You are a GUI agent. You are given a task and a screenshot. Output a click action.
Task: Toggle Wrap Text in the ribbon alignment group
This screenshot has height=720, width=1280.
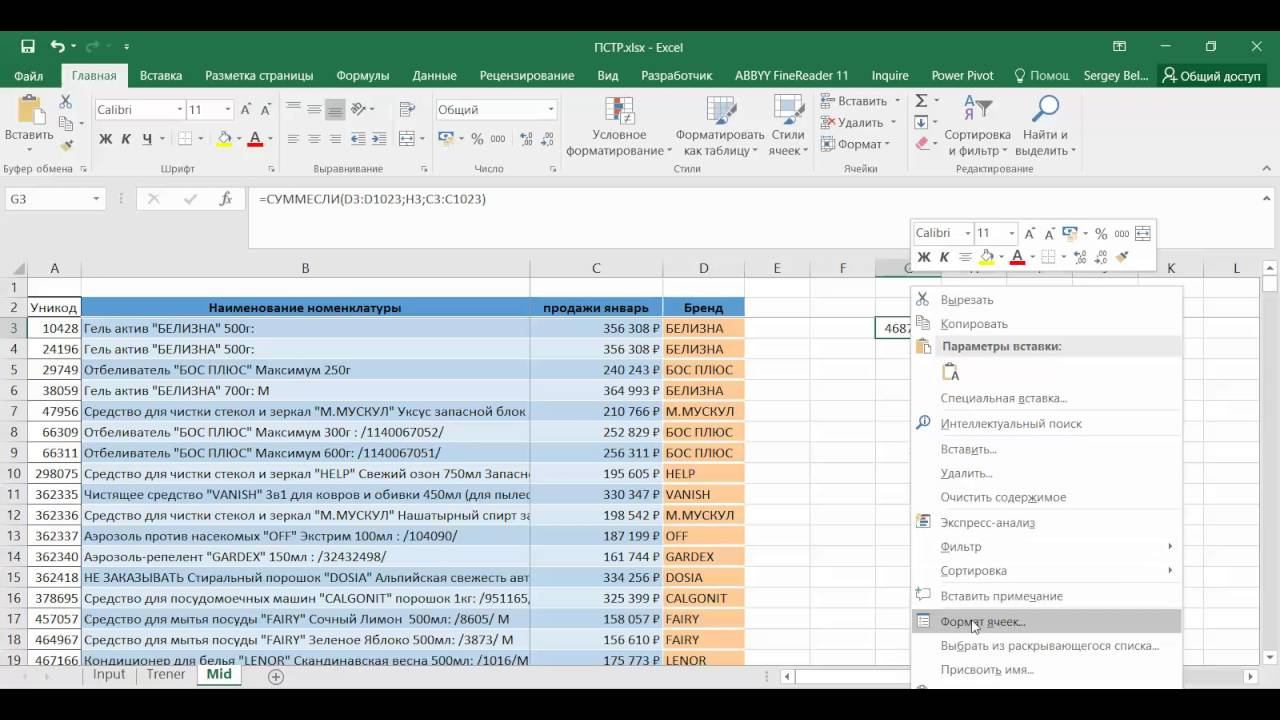pyautogui.click(x=407, y=109)
